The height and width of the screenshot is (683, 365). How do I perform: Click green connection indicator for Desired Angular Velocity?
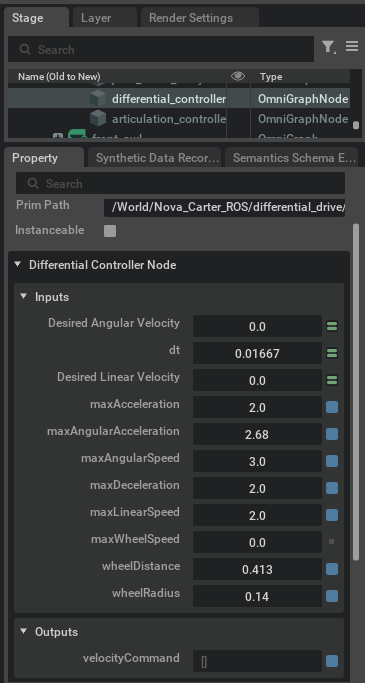pyautogui.click(x=332, y=326)
